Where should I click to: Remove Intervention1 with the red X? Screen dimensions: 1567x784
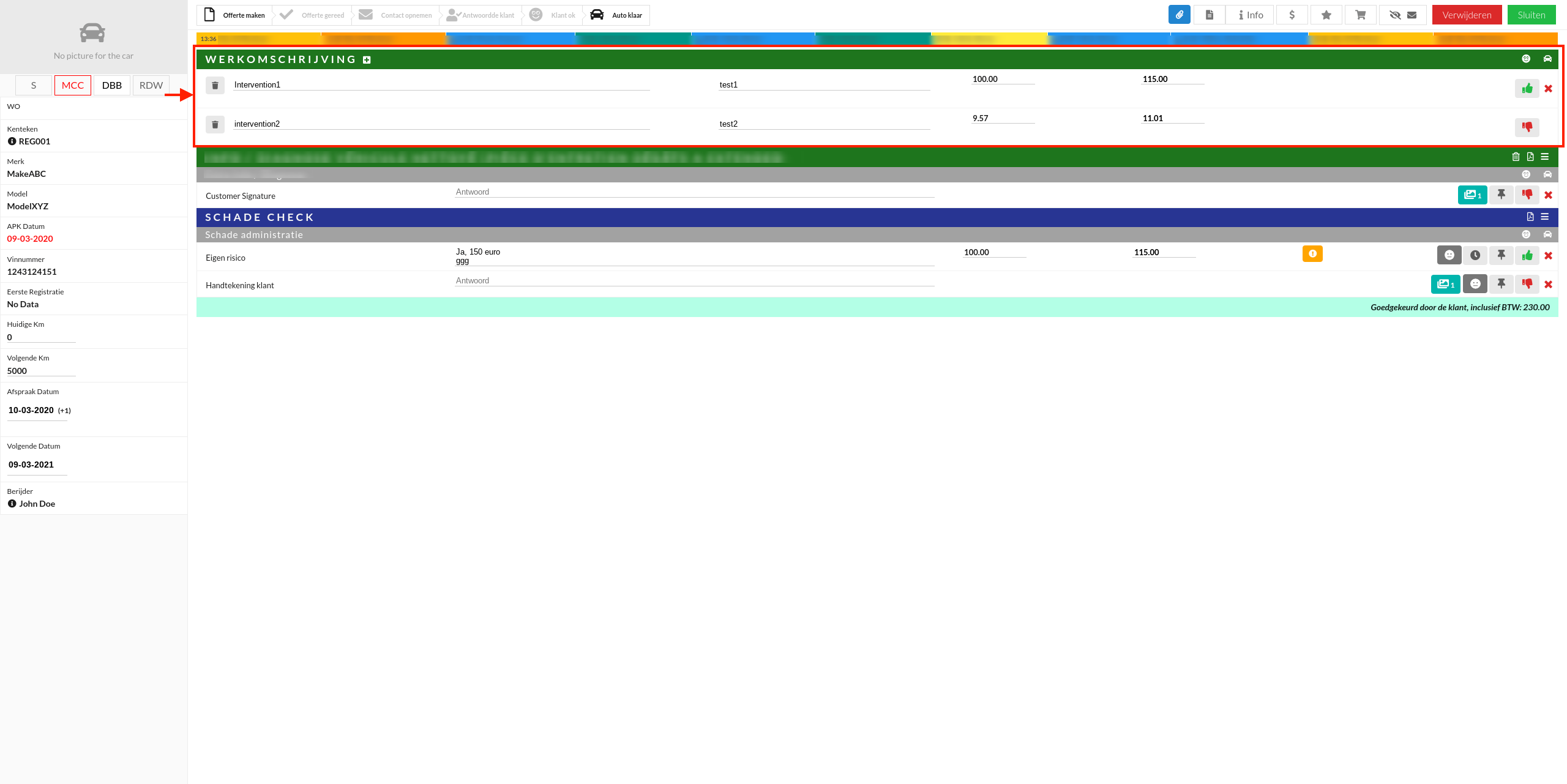coord(1548,89)
